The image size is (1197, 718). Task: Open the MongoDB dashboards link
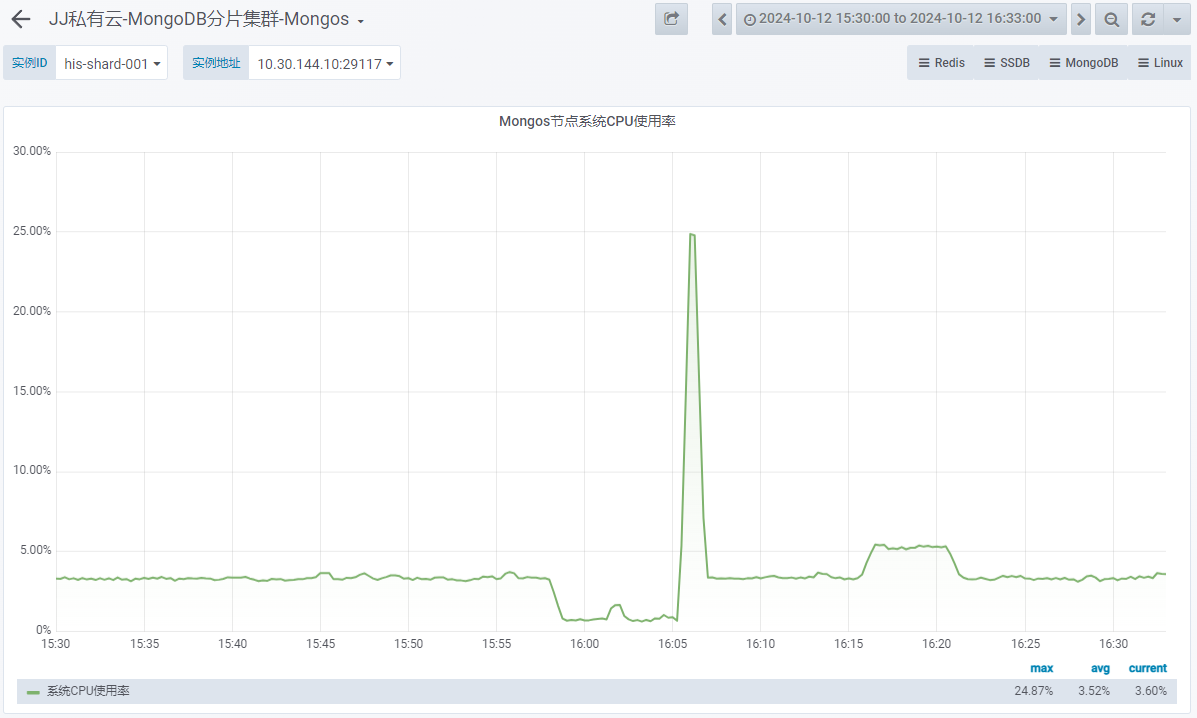(x=1083, y=63)
